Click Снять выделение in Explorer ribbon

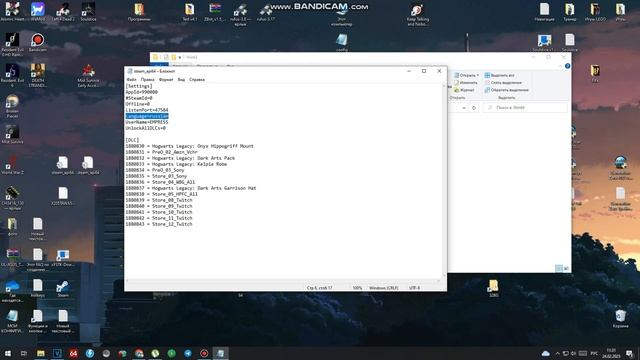click(503, 83)
